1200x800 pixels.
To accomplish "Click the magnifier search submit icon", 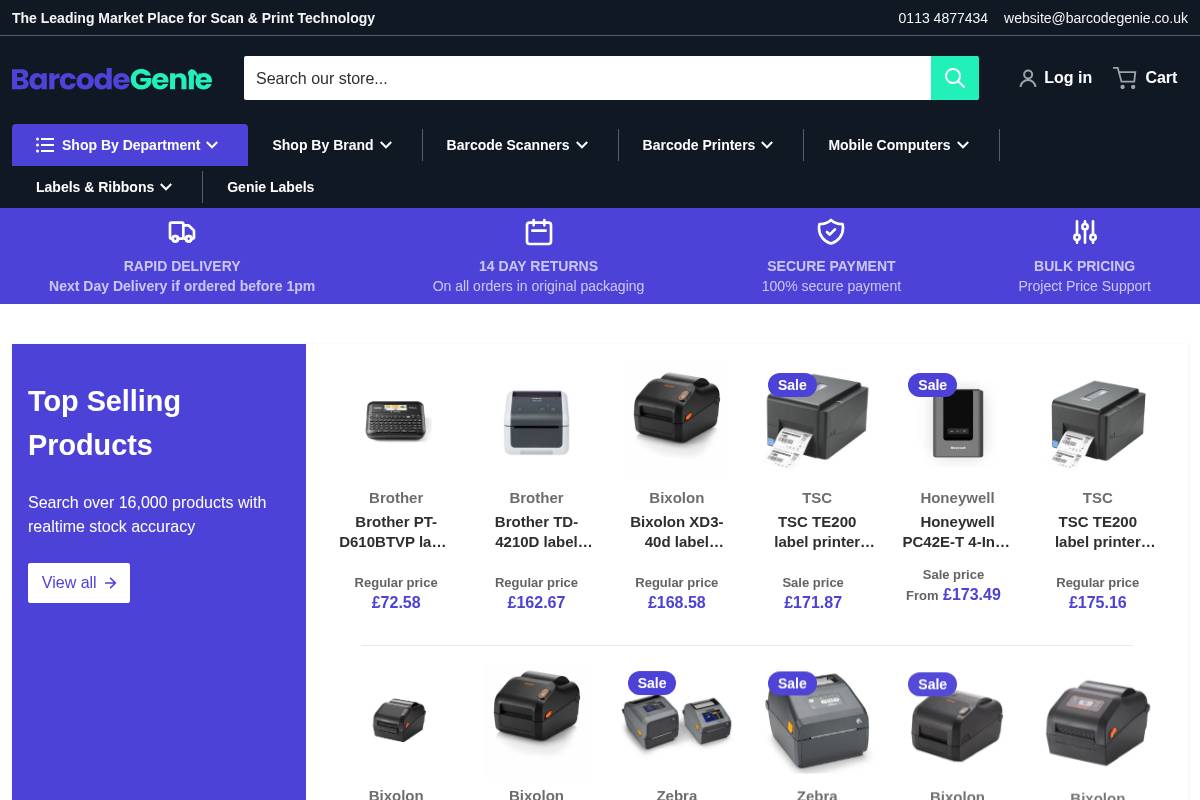I will pyautogui.click(x=955, y=78).
